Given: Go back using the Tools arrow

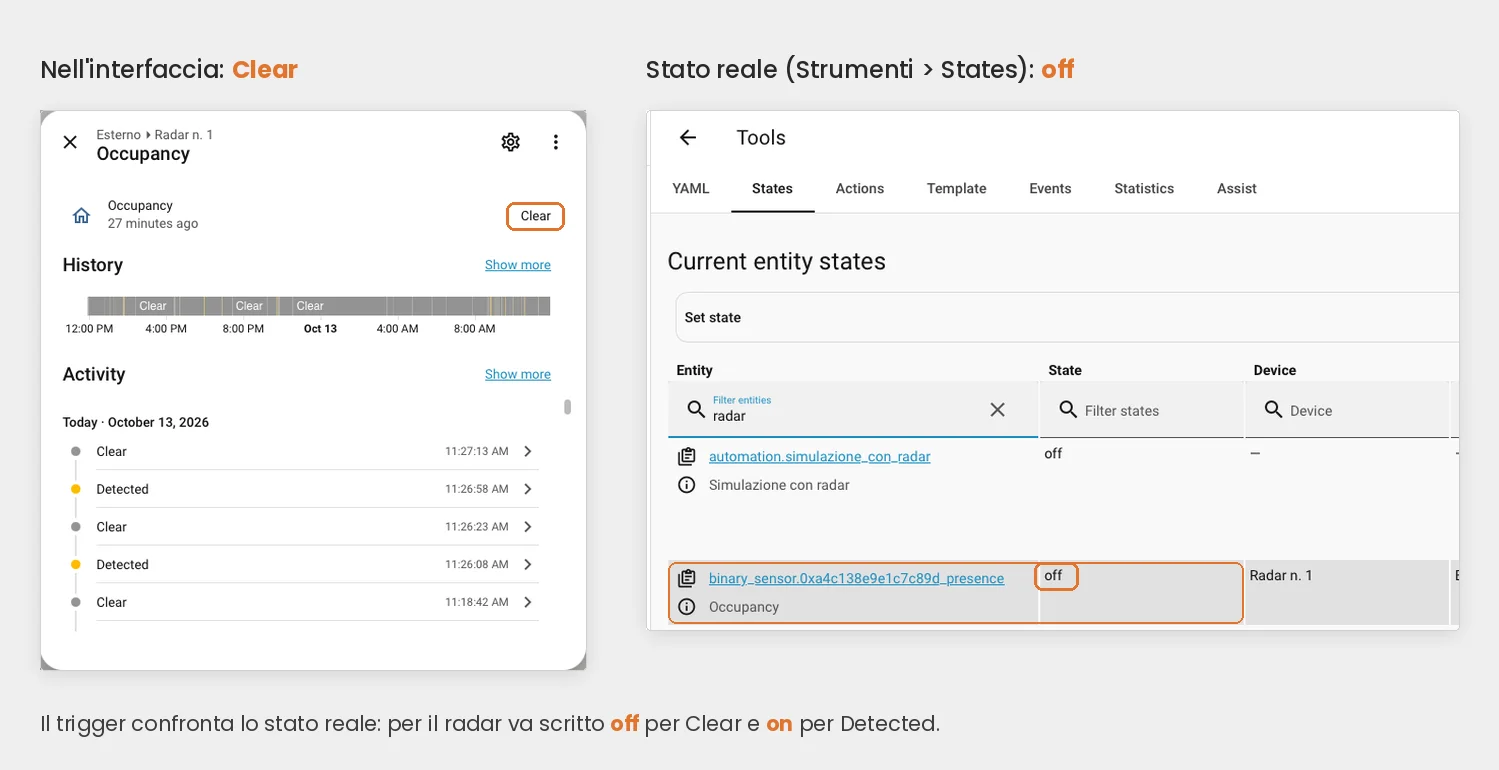Looking at the screenshot, I should (688, 138).
